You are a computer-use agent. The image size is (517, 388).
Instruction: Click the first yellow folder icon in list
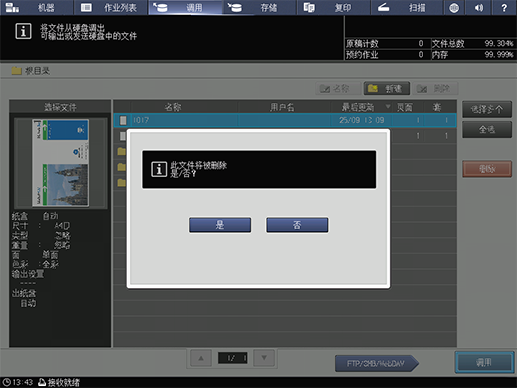point(122,152)
